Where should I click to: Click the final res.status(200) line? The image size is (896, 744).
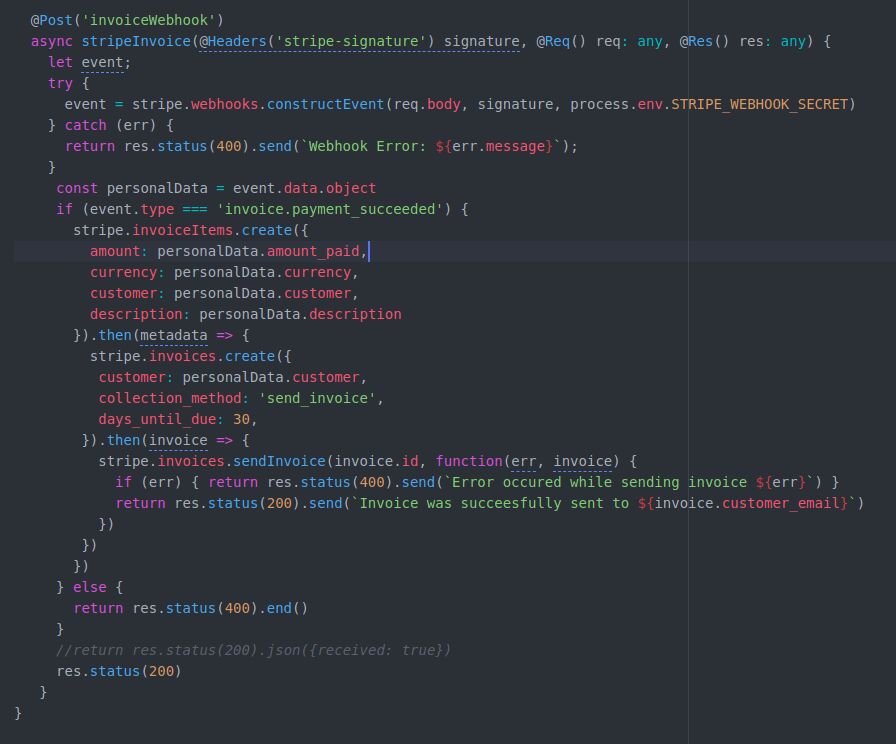tap(119, 671)
